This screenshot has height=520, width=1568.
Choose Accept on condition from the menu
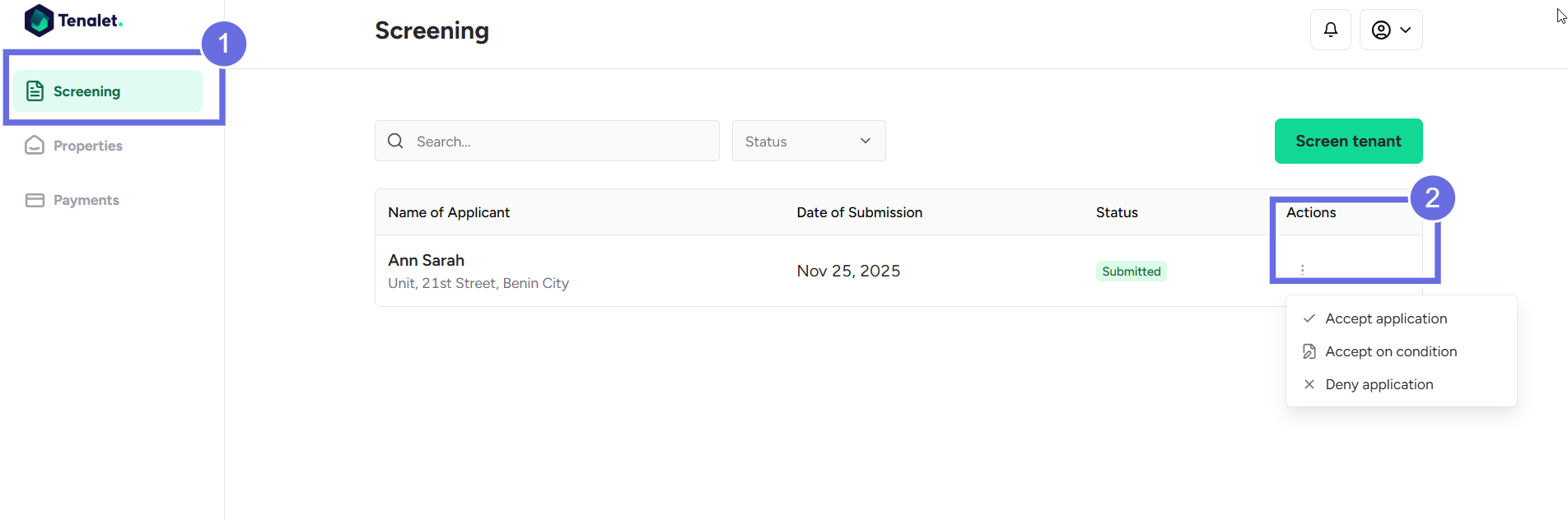click(x=1390, y=351)
